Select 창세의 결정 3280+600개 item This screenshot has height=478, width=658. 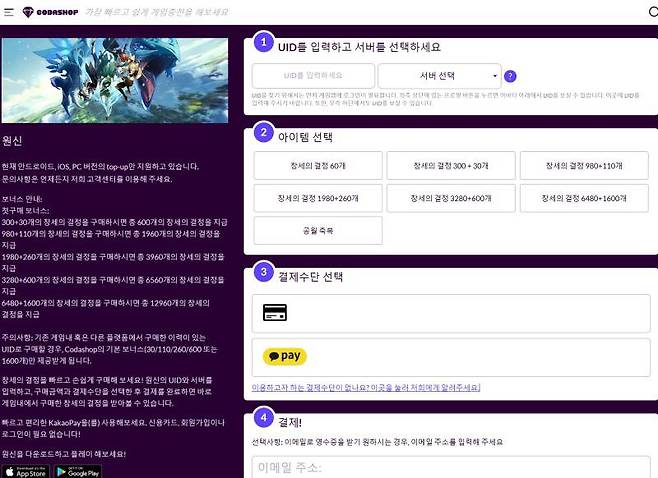(451, 198)
